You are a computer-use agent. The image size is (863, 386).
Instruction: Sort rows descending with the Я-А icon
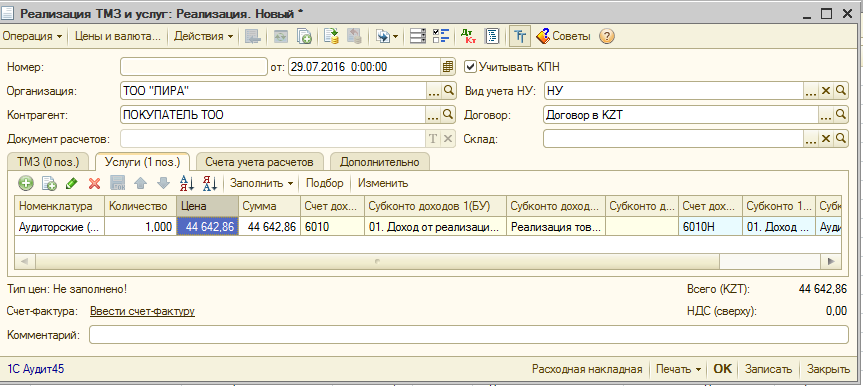coord(210,183)
